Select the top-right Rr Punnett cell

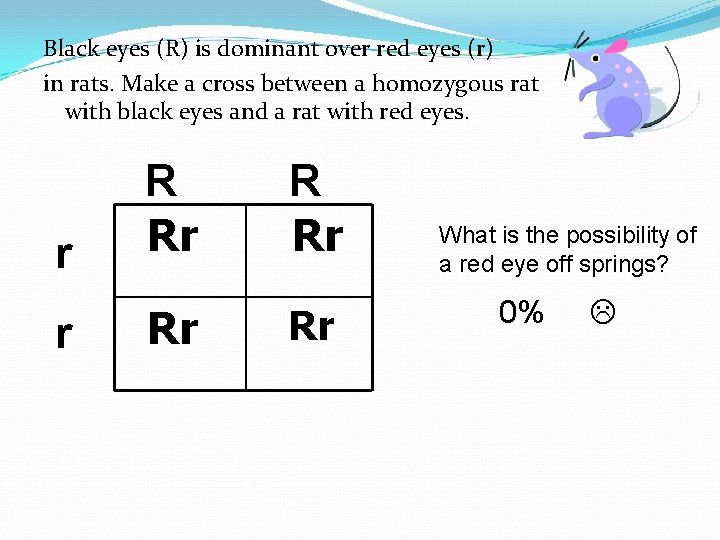[x=317, y=237]
